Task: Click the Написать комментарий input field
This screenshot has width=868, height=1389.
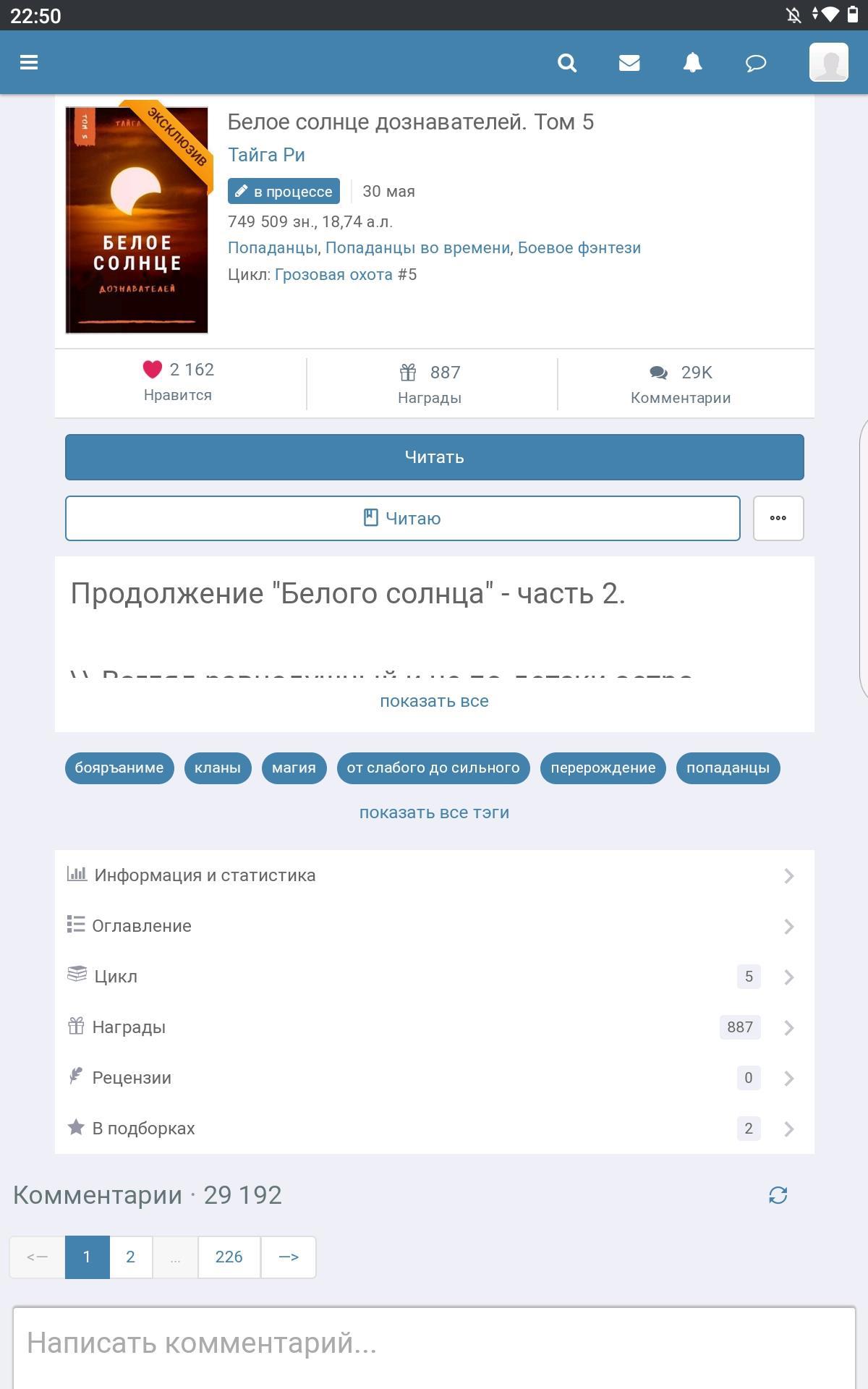Action: (434, 1347)
